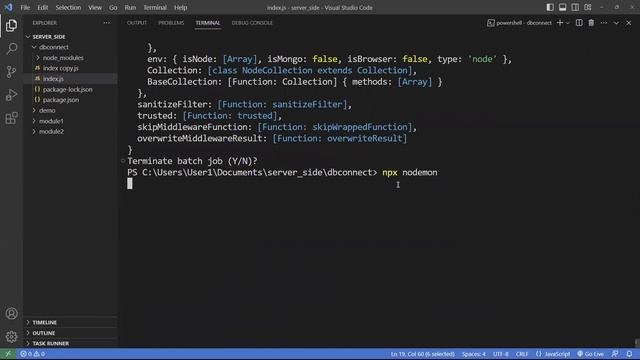This screenshot has height=360, width=640.
Task: Change the UTF-8 encoding
Action: 501,354
